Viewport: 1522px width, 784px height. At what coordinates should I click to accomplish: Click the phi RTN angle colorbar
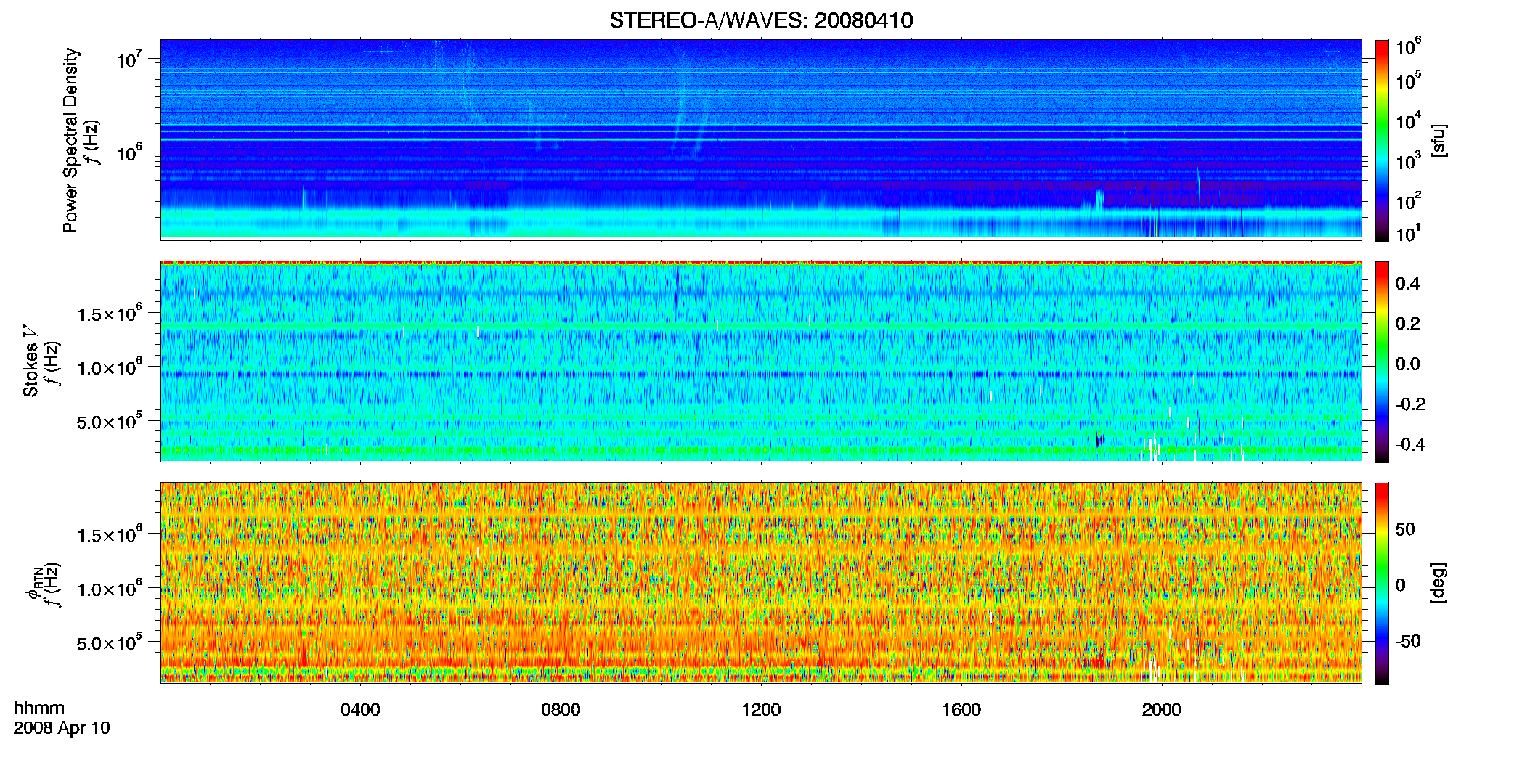coord(1382,583)
